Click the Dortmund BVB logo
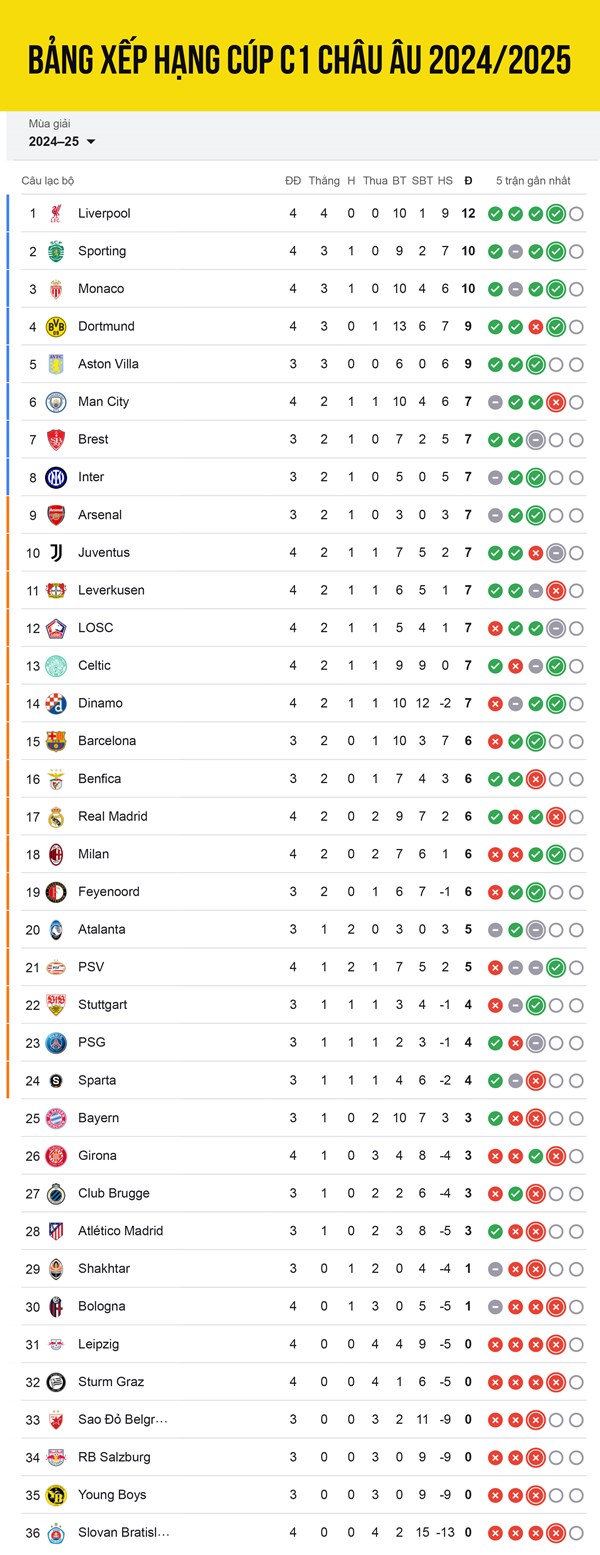This screenshot has width=600, height=1555. click(x=56, y=326)
